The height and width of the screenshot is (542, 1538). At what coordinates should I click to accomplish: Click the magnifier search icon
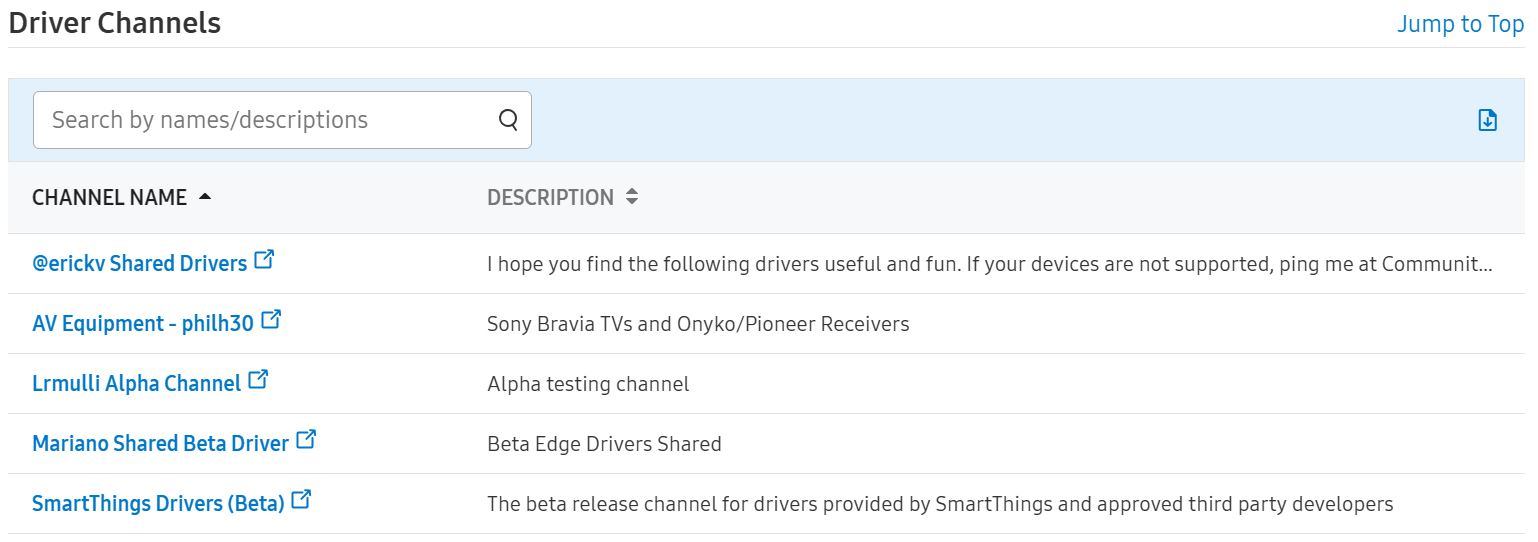[x=508, y=120]
